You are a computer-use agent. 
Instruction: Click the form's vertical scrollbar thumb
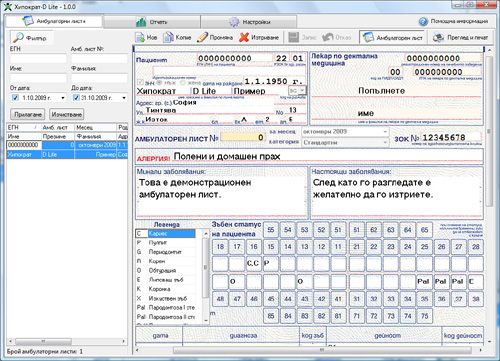point(489,131)
